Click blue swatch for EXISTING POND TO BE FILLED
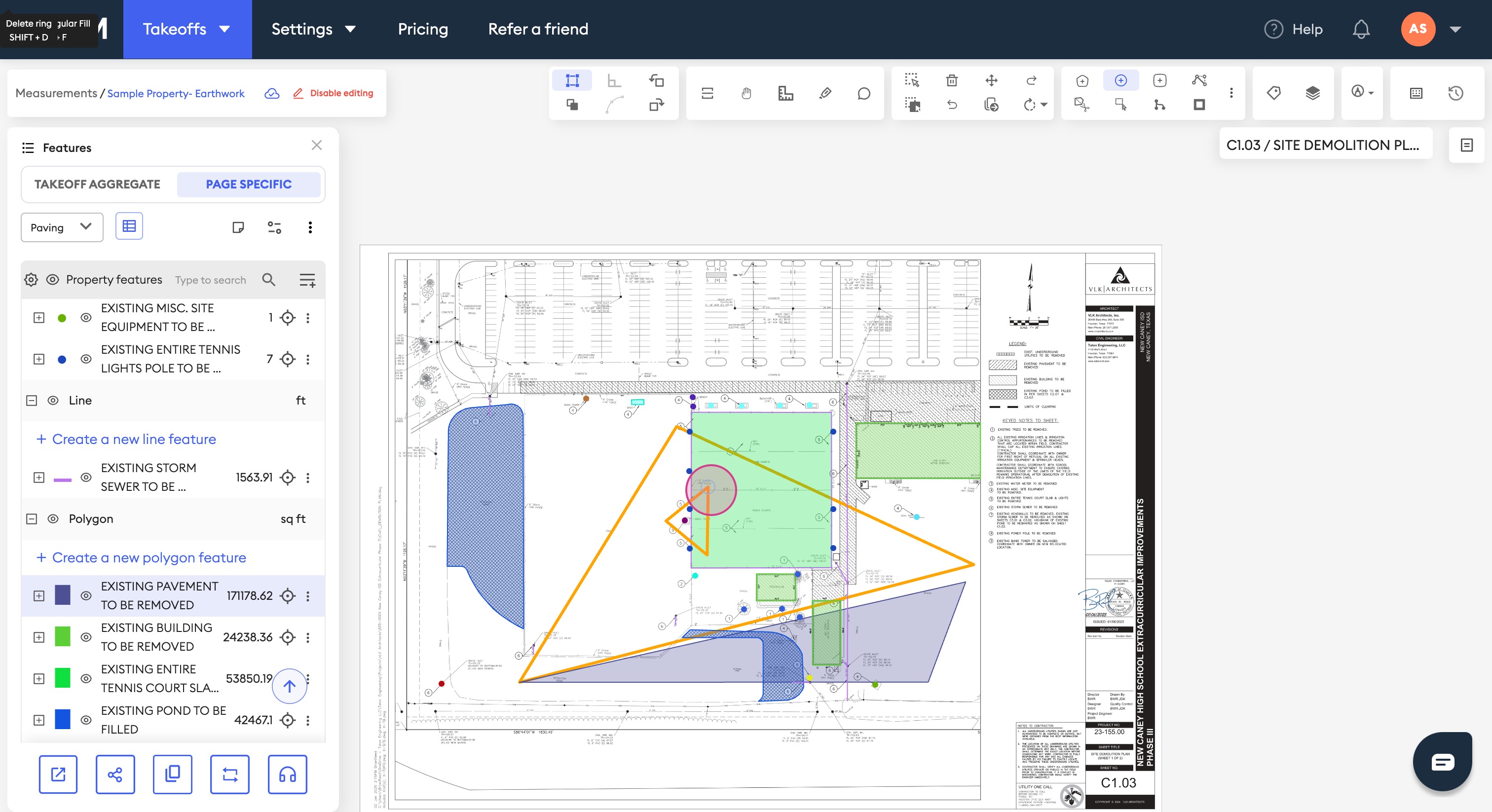 [63, 720]
